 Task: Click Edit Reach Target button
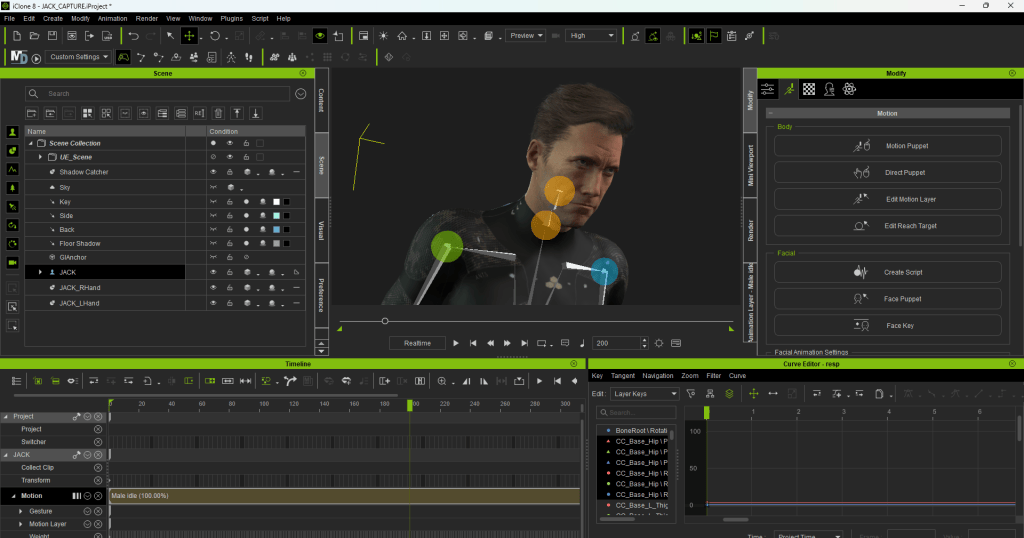888,226
